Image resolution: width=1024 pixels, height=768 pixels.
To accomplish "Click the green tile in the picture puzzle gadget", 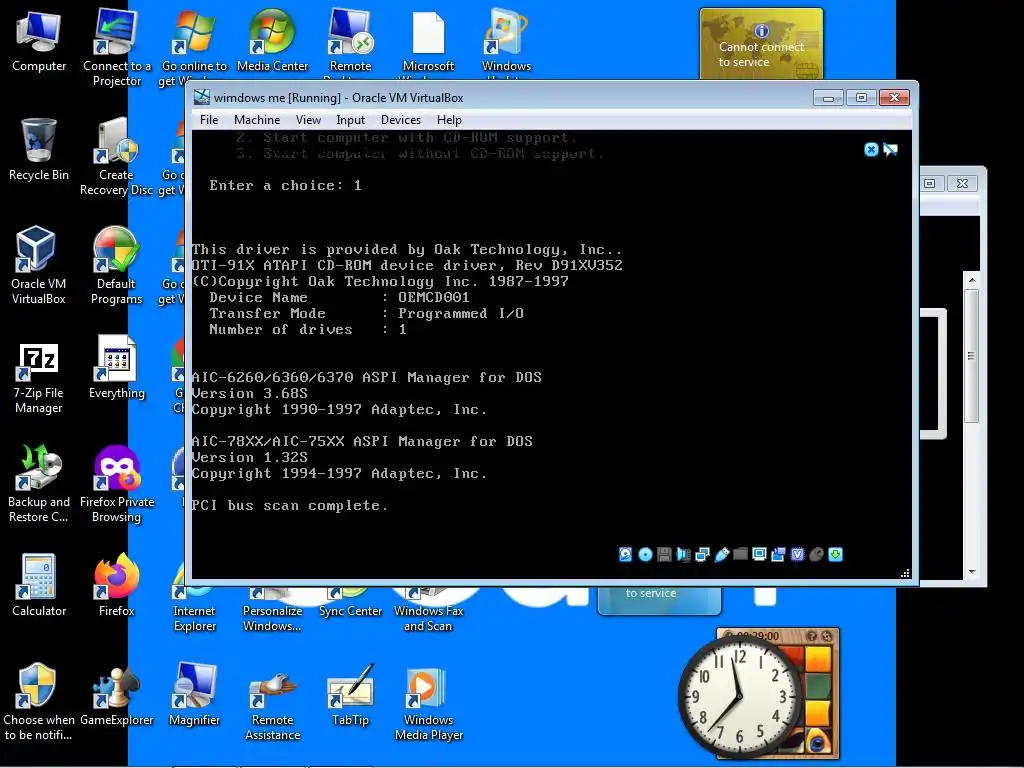I will (818, 686).
